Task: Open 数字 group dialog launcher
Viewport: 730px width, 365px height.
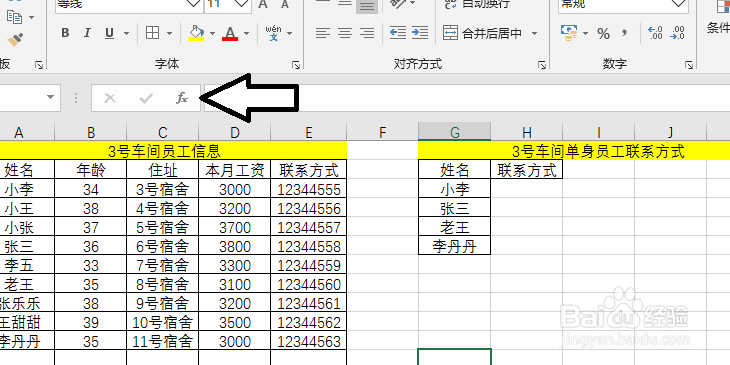Action: pyautogui.click(x=689, y=65)
